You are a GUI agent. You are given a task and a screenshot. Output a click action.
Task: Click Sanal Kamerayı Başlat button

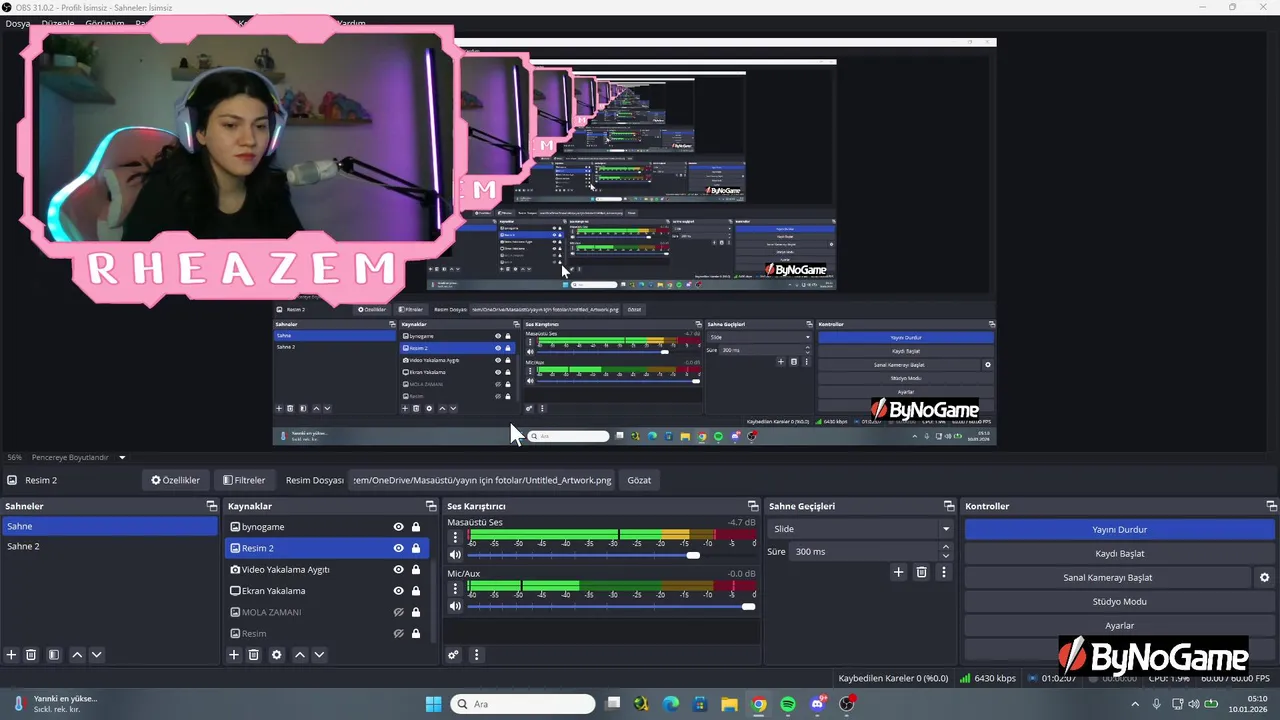[x=1108, y=578]
